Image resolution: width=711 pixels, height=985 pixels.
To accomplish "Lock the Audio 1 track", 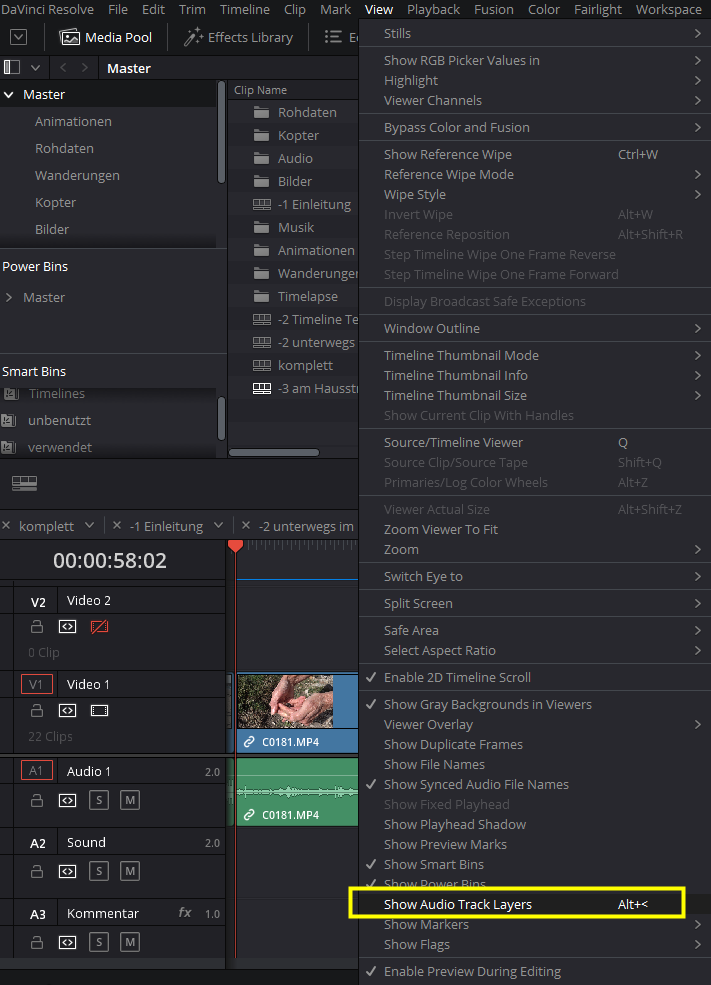I will pyautogui.click(x=37, y=800).
